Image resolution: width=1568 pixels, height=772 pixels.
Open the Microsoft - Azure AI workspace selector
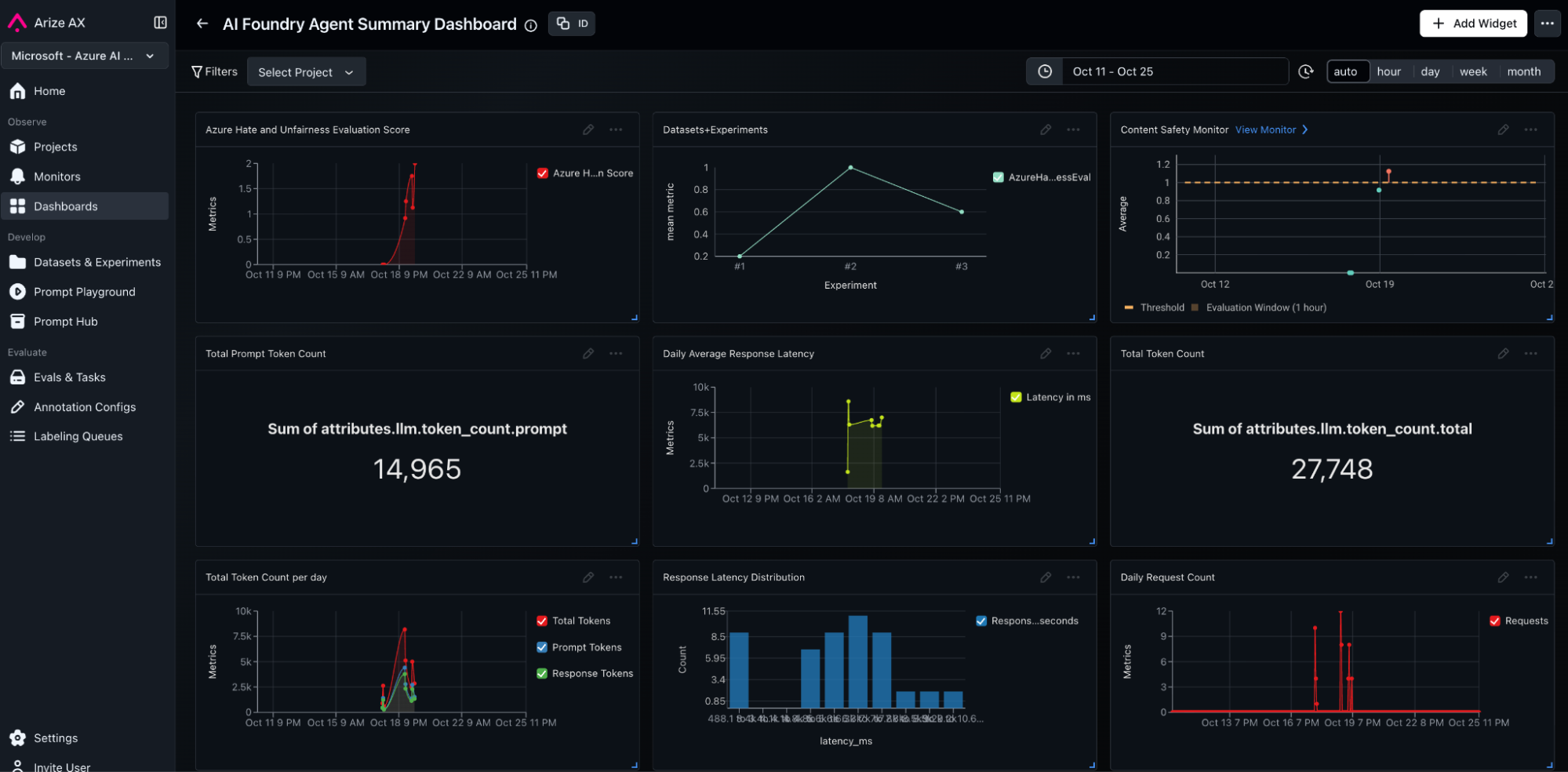tap(84, 56)
